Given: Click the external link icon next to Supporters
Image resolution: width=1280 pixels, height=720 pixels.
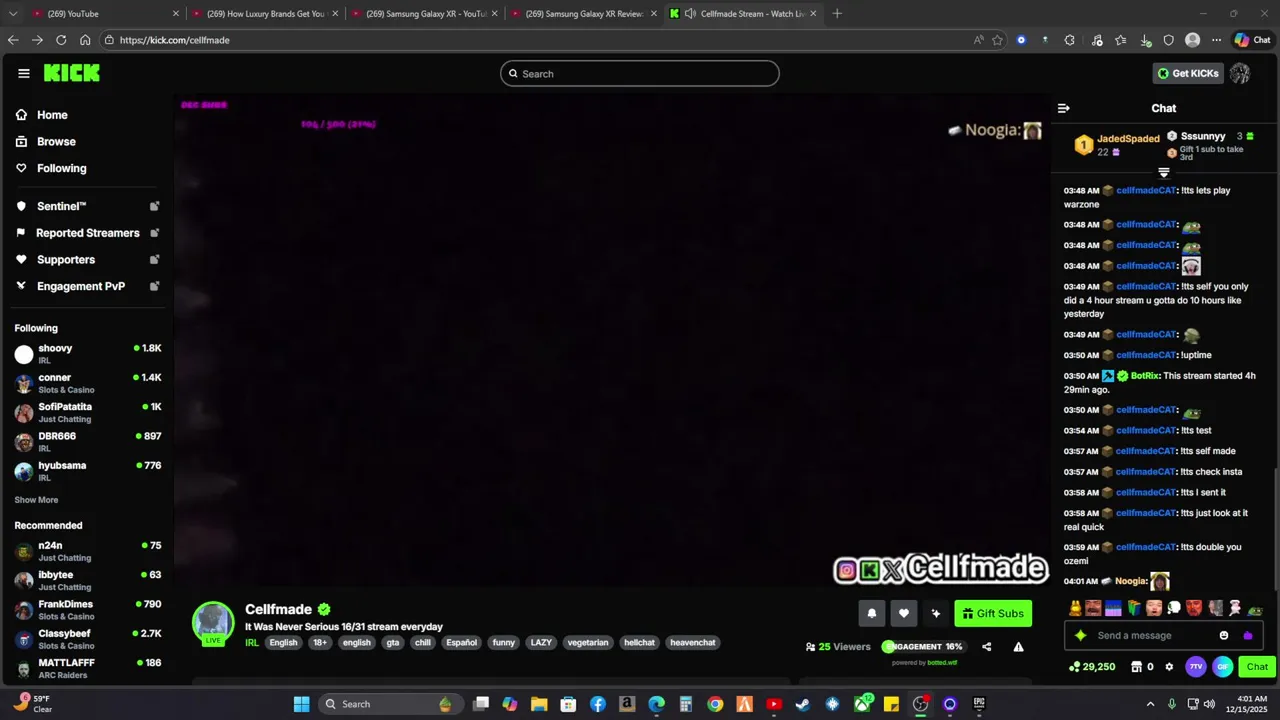Looking at the screenshot, I should coord(155,259).
